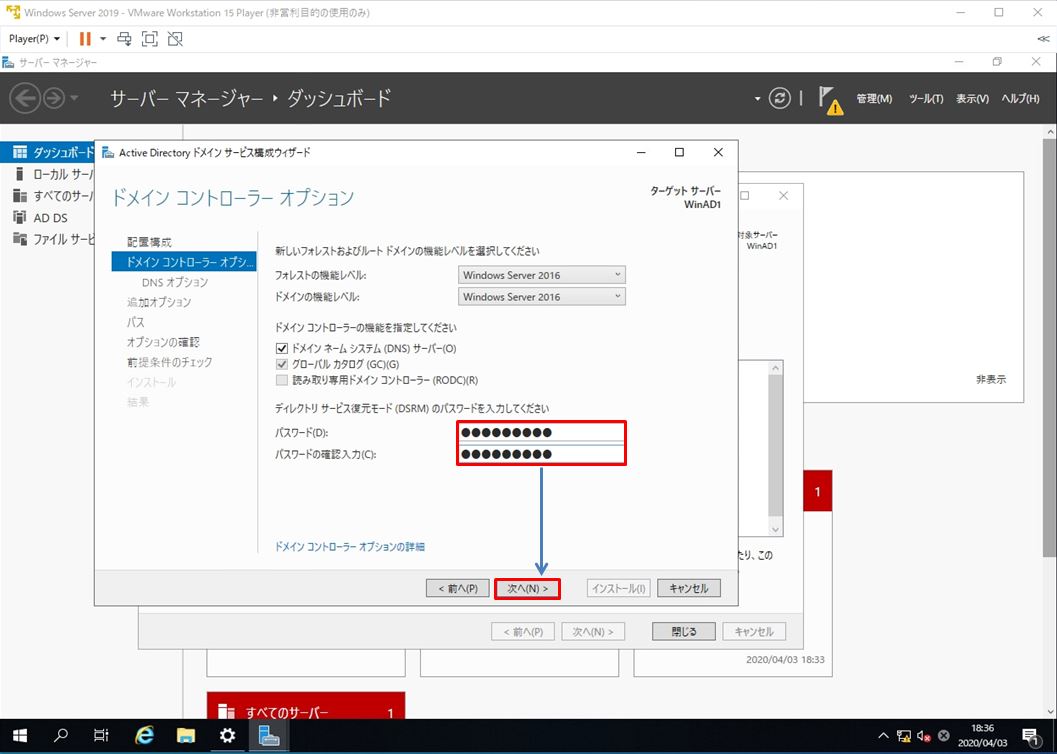
Task: Click the AD DS sidebar icon
Action: point(20,218)
